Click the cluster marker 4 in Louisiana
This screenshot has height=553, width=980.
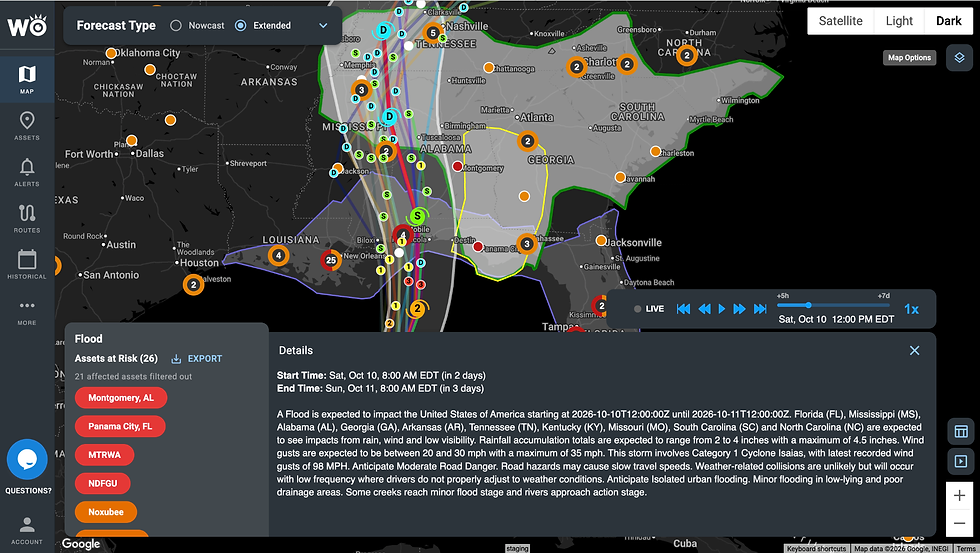pyautogui.click(x=278, y=255)
